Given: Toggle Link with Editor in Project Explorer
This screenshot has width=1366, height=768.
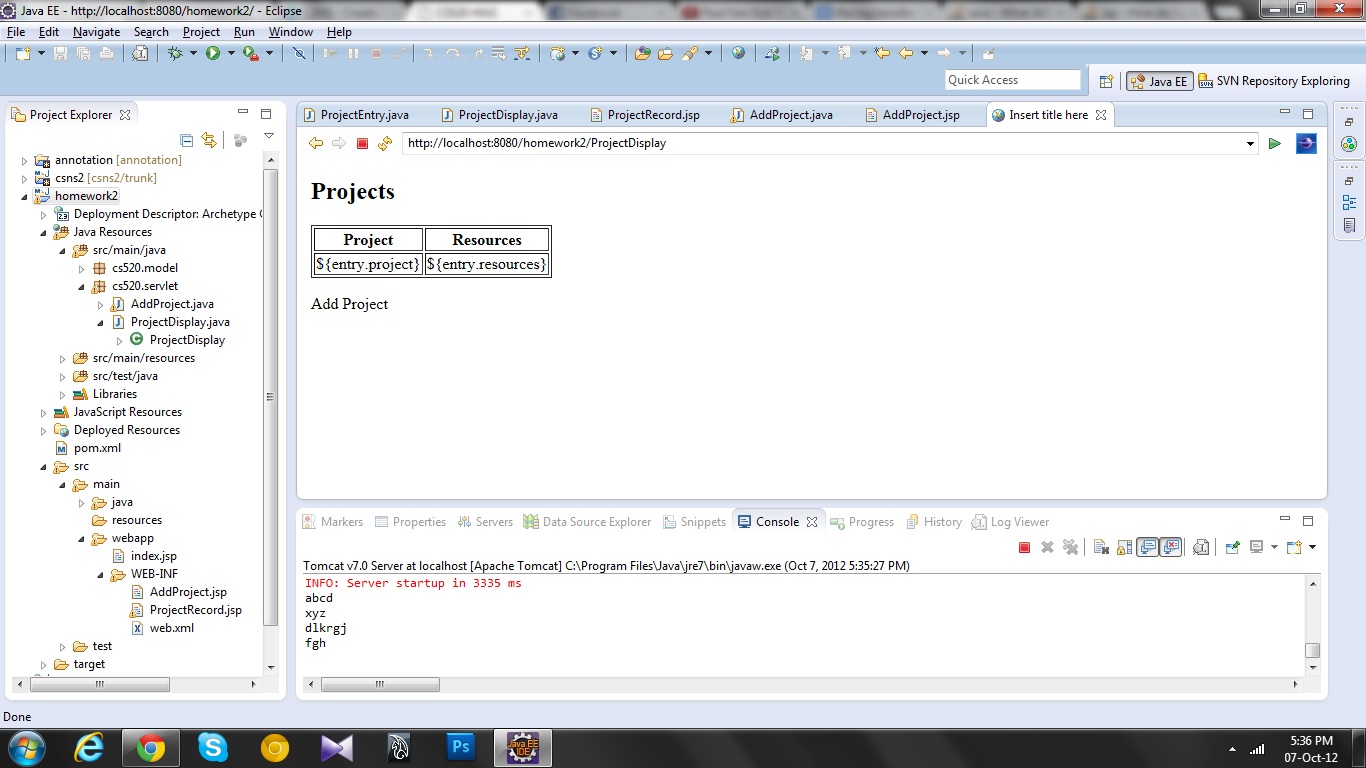Looking at the screenshot, I should (x=208, y=140).
